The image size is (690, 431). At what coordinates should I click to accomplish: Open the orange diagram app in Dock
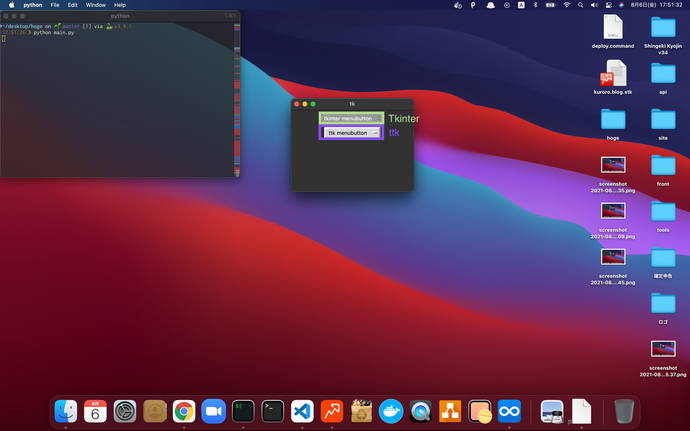coord(450,411)
